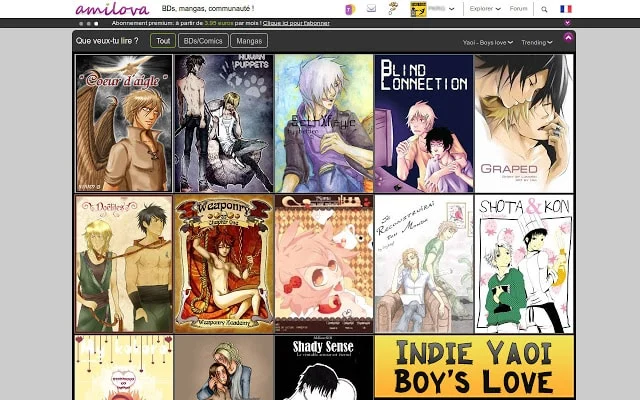Select the BDs/Comics filter tab
This screenshot has width=640, height=400.
tap(203, 41)
